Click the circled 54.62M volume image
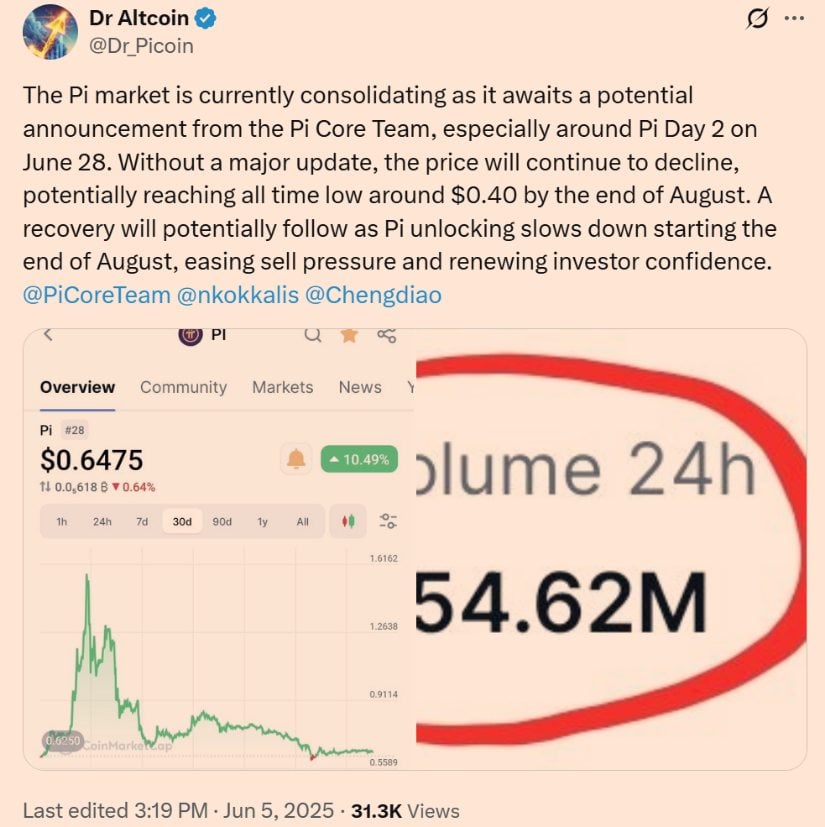This screenshot has height=827, width=825. tap(611, 549)
